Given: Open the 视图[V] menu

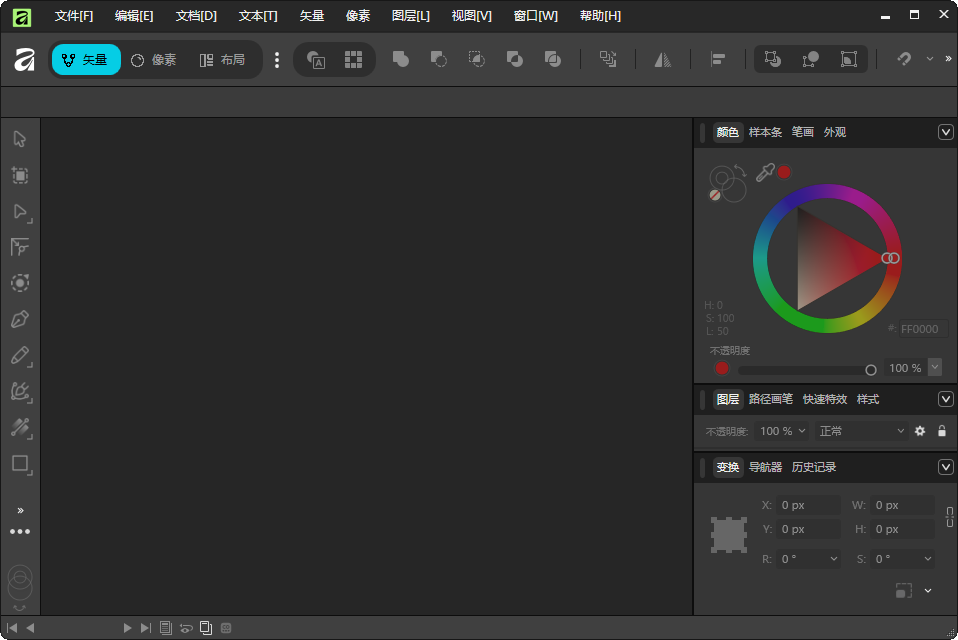Looking at the screenshot, I should pyautogui.click(x=471, y=16).
